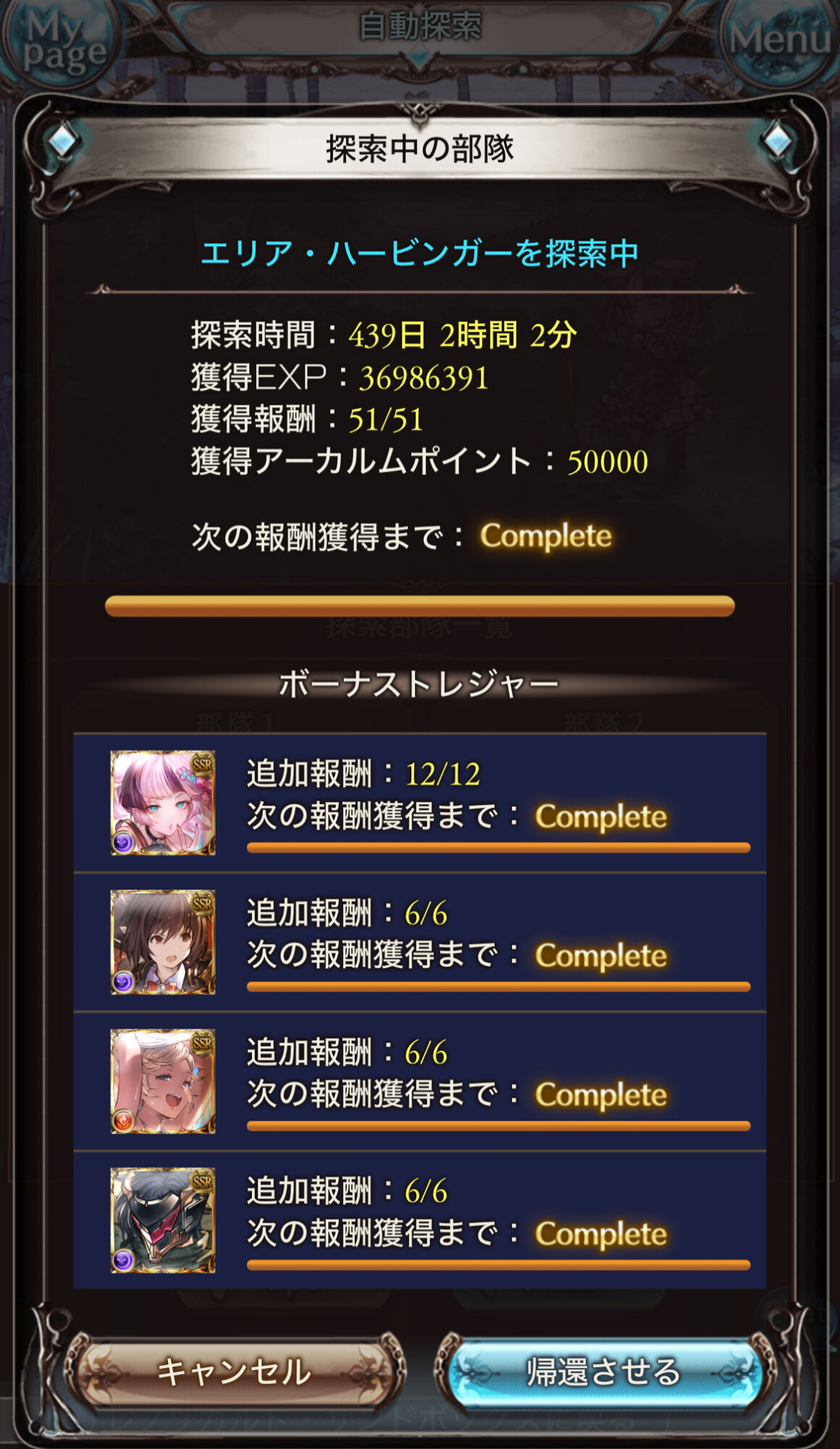This screenshot has height=1449, width=840.
Task: Click the 獲得アーカルムポイント 50000 value
Action: pyautogui.click(x=608, y=462)
